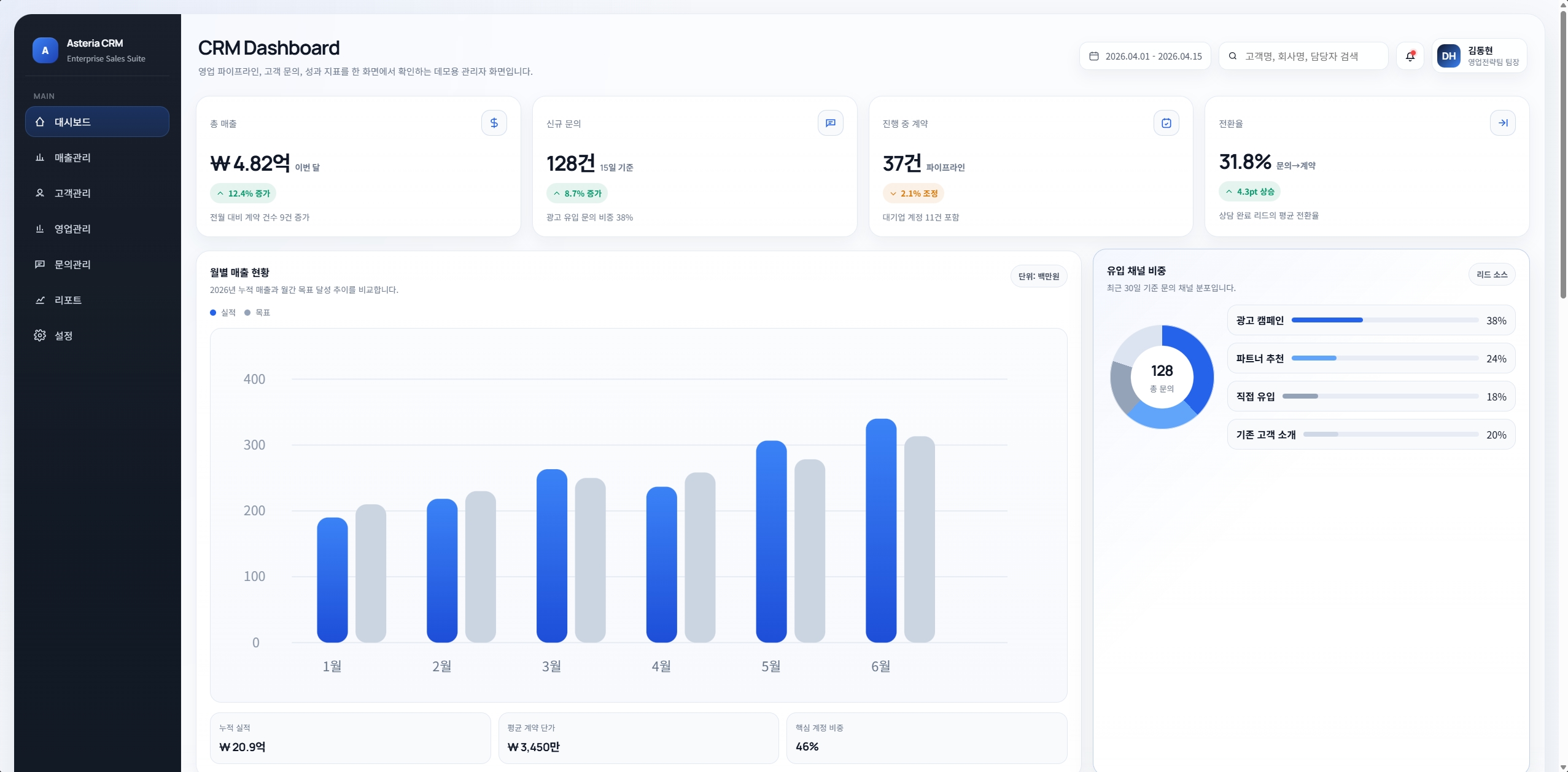Click the dollar icon on 총 매출 card
Viewport: 1568px width, 772px height.
(494, 123)
